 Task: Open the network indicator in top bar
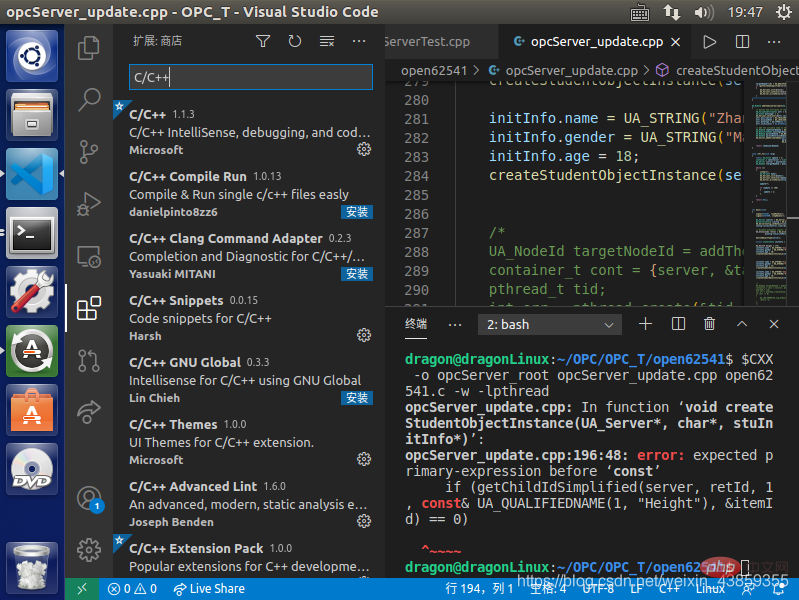pos(672,12)
